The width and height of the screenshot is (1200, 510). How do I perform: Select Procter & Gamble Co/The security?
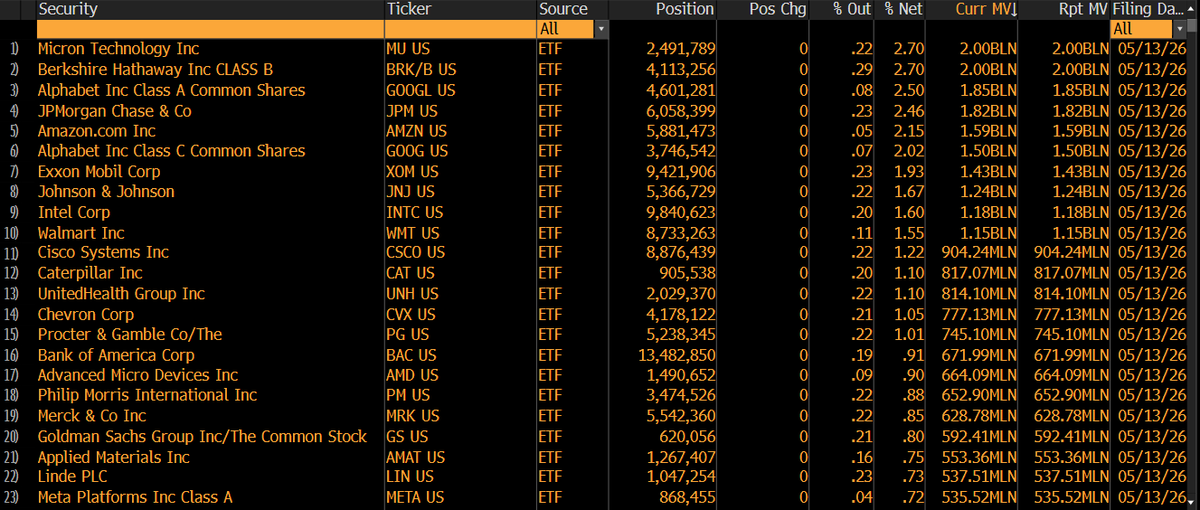pos(130,334)
